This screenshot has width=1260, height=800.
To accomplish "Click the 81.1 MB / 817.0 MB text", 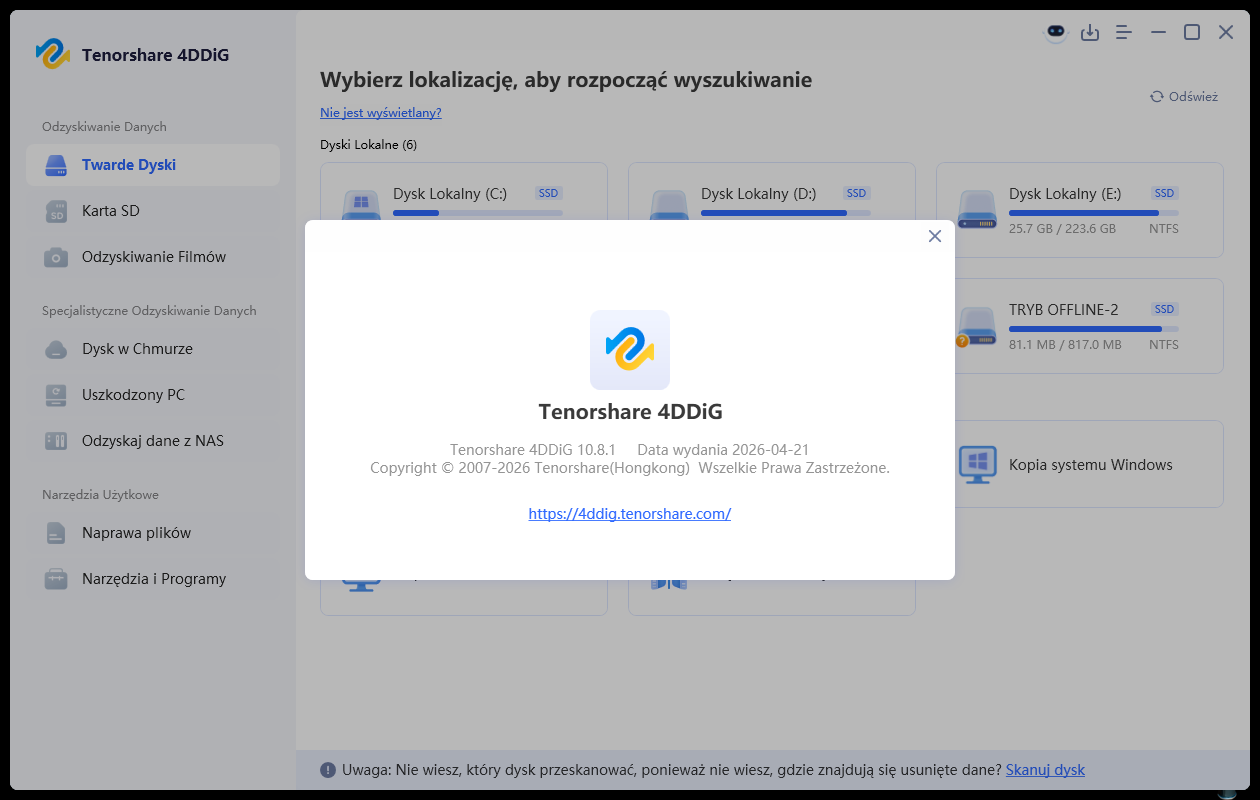I will click(x=1065, y=345).
